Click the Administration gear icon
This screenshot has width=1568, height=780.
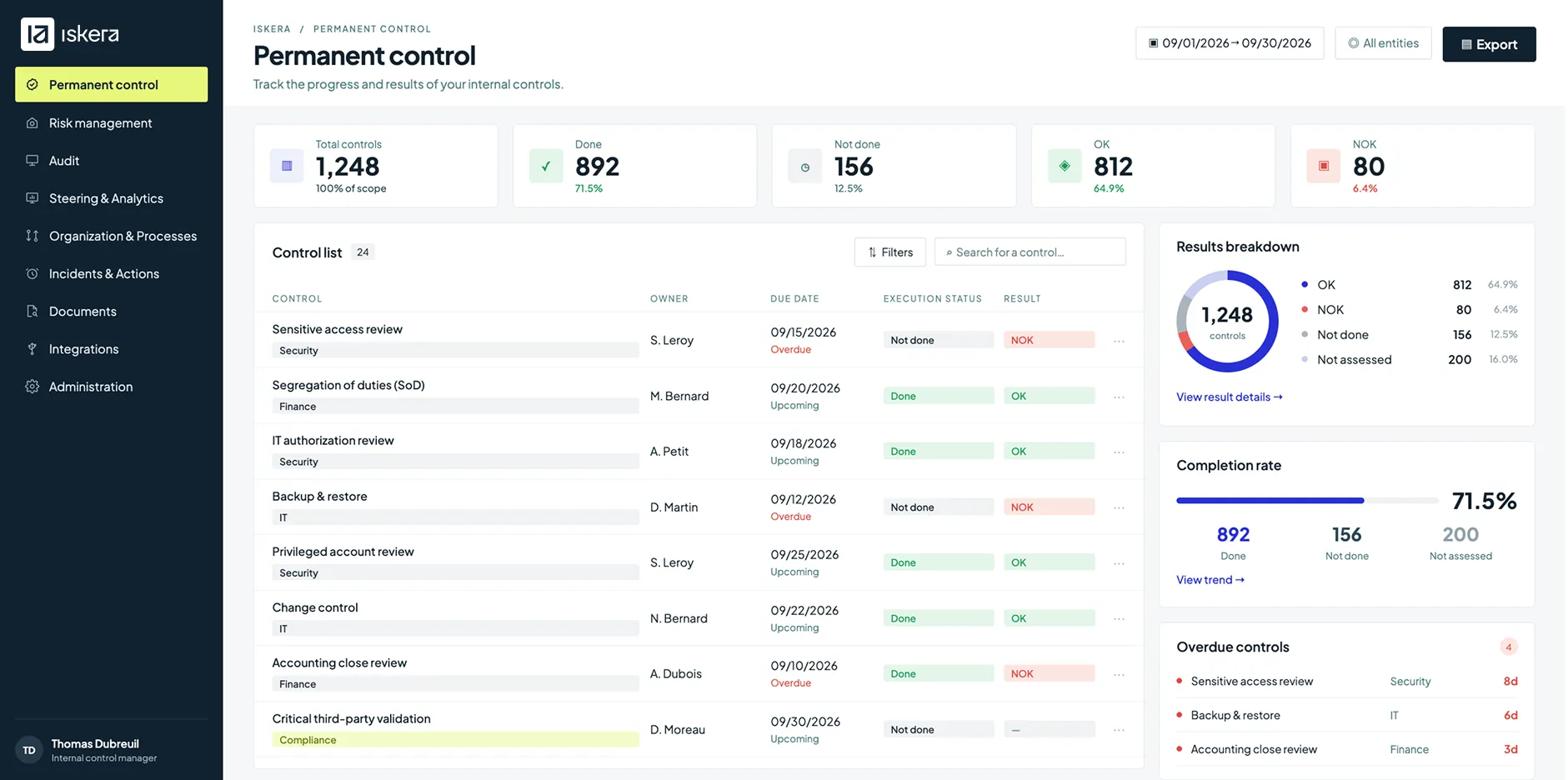coord(33,387)
